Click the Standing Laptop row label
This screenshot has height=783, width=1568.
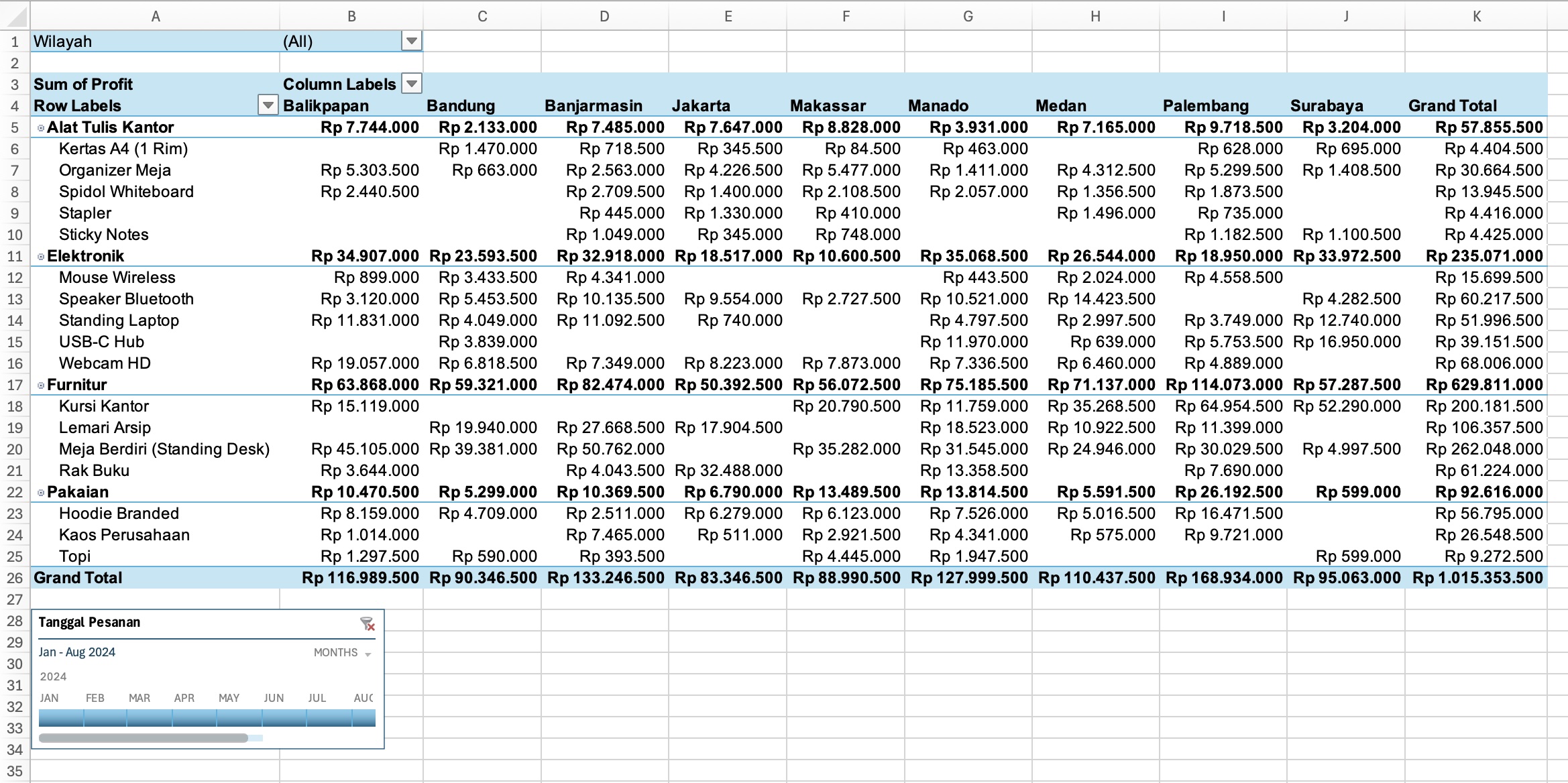click(119, 320)
